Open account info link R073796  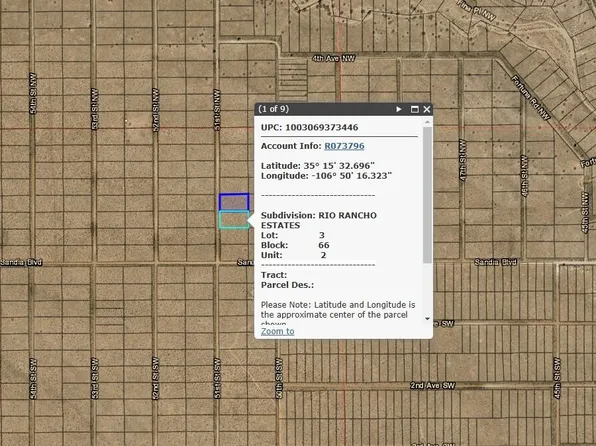(x=344, y=146)
